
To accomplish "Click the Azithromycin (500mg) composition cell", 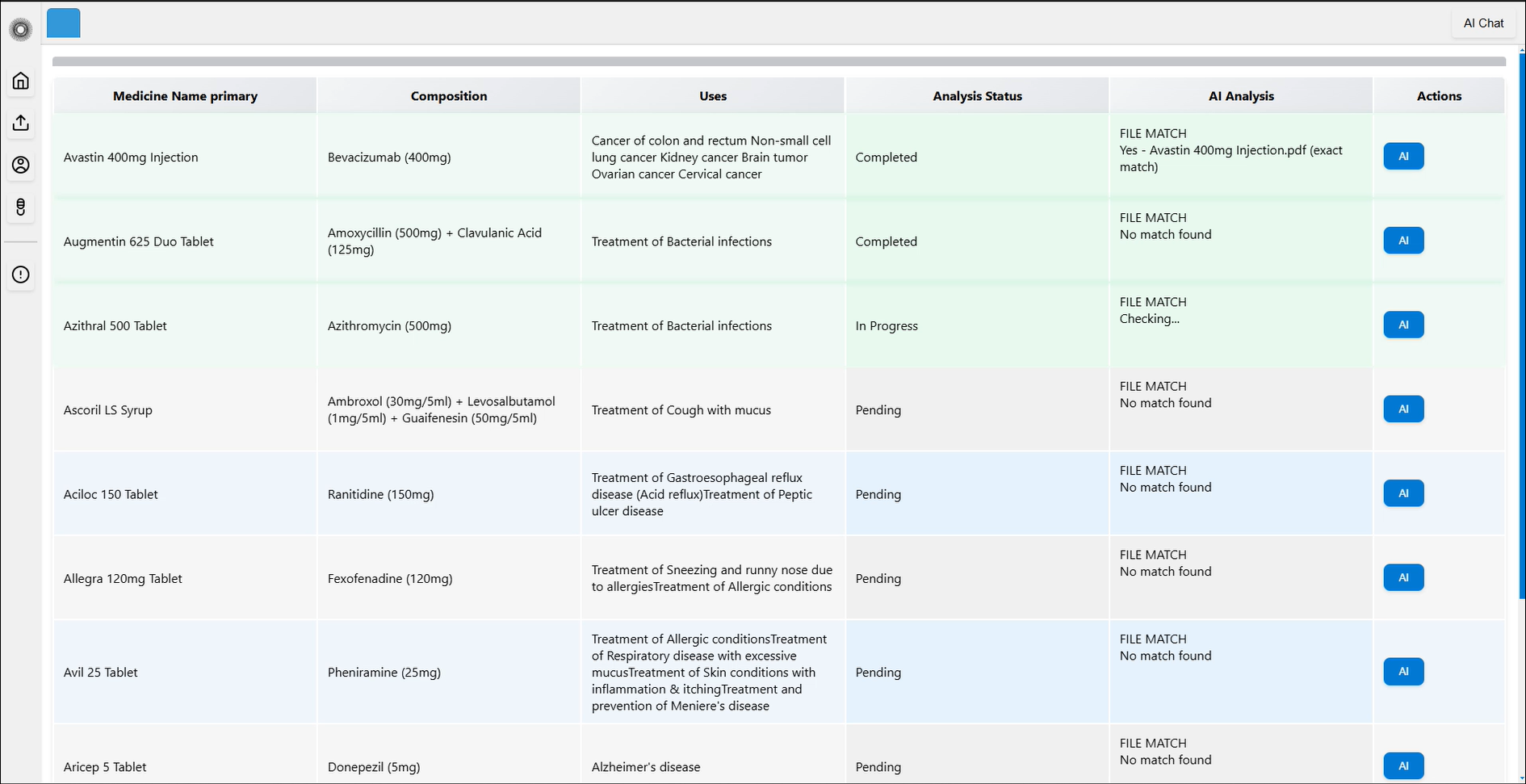I will pos(449,326).
